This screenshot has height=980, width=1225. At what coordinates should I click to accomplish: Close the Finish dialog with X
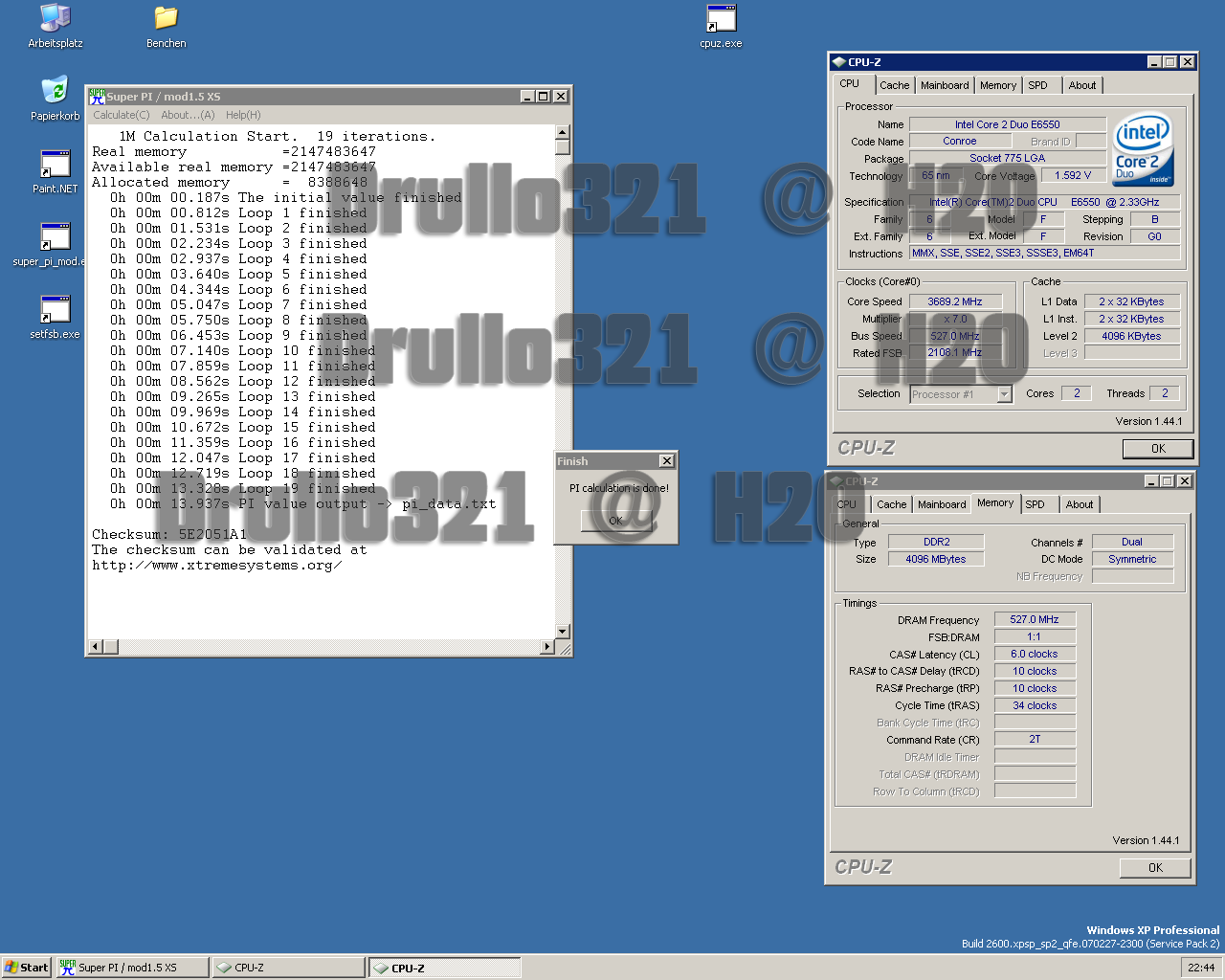click(667, 461)
